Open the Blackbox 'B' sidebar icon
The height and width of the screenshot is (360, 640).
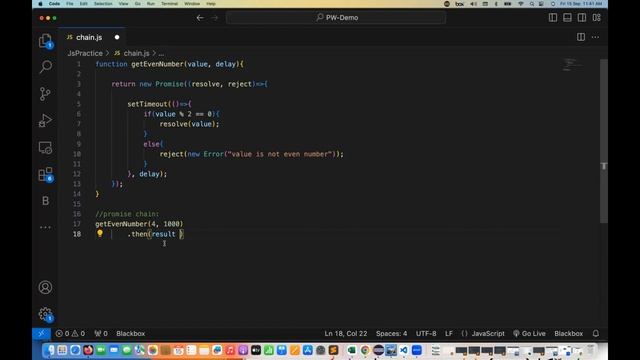coord(45,201)
